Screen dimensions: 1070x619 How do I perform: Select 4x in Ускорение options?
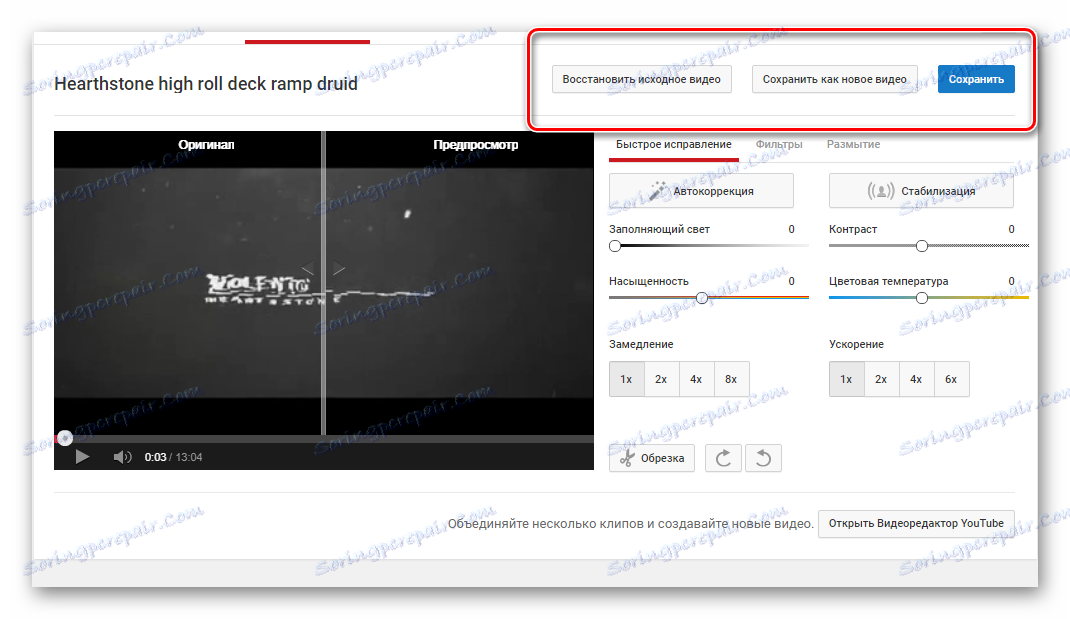click(x=915, y=379)
